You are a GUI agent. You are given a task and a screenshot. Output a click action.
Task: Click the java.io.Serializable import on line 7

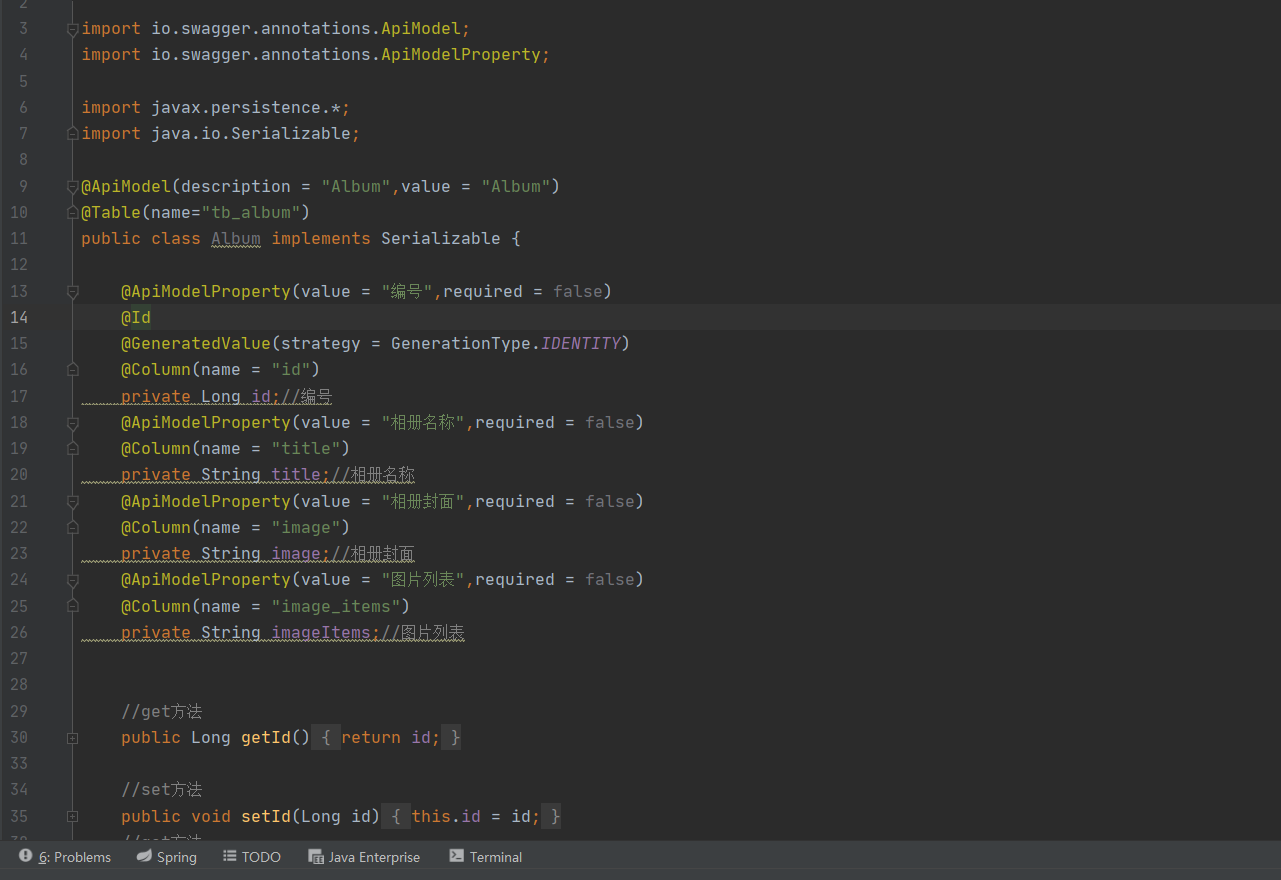pyautogui.click(x=251, y=133)
